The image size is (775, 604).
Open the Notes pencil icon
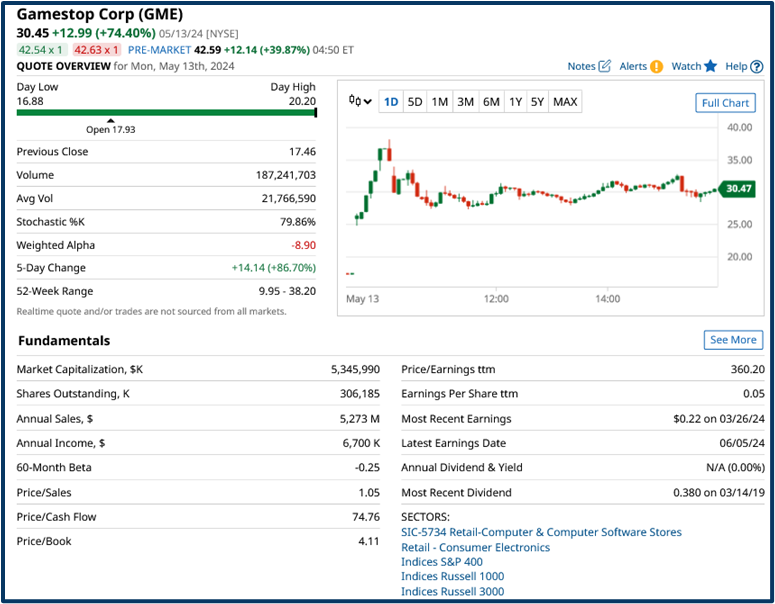[604, 67]
